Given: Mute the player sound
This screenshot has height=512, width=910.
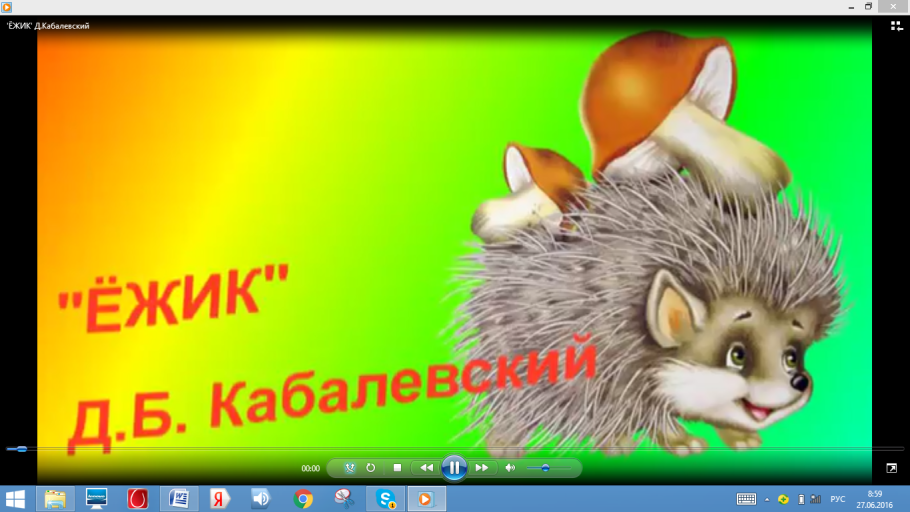Looking at the screenshot, I should click(x=510, y=468).
